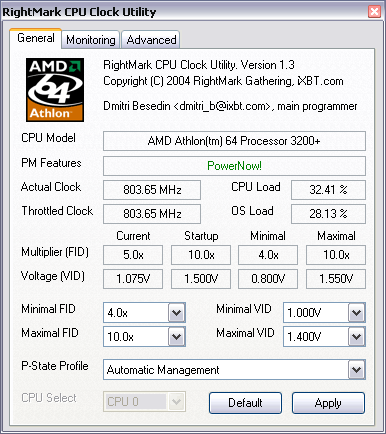This screenshot has width=386, height=434.
Task: Expand the Minimal VID dropdown
Action: (x=356, y=313)
